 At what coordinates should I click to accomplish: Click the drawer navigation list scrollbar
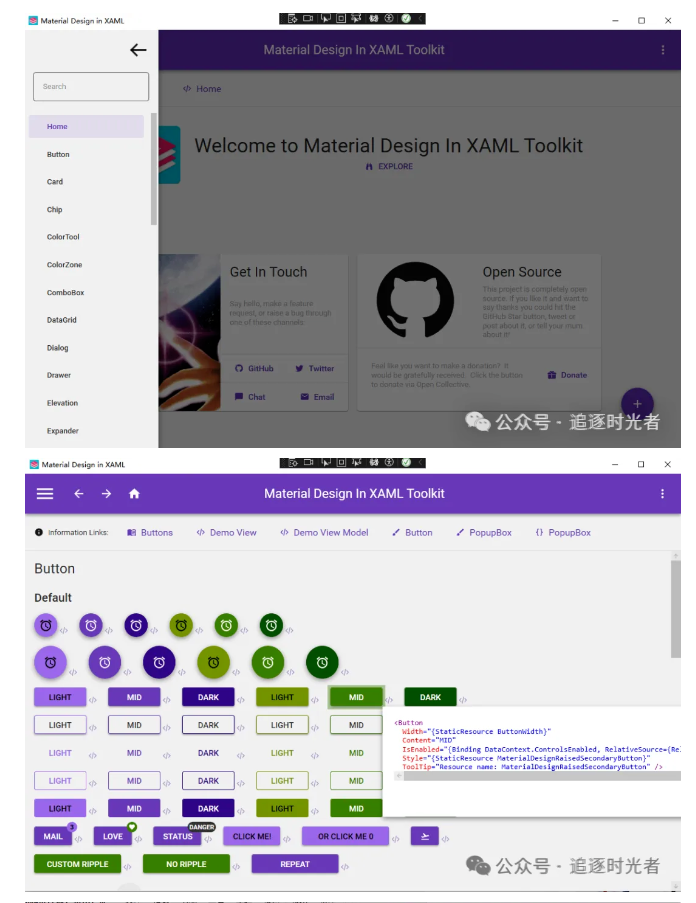(154, 169)
